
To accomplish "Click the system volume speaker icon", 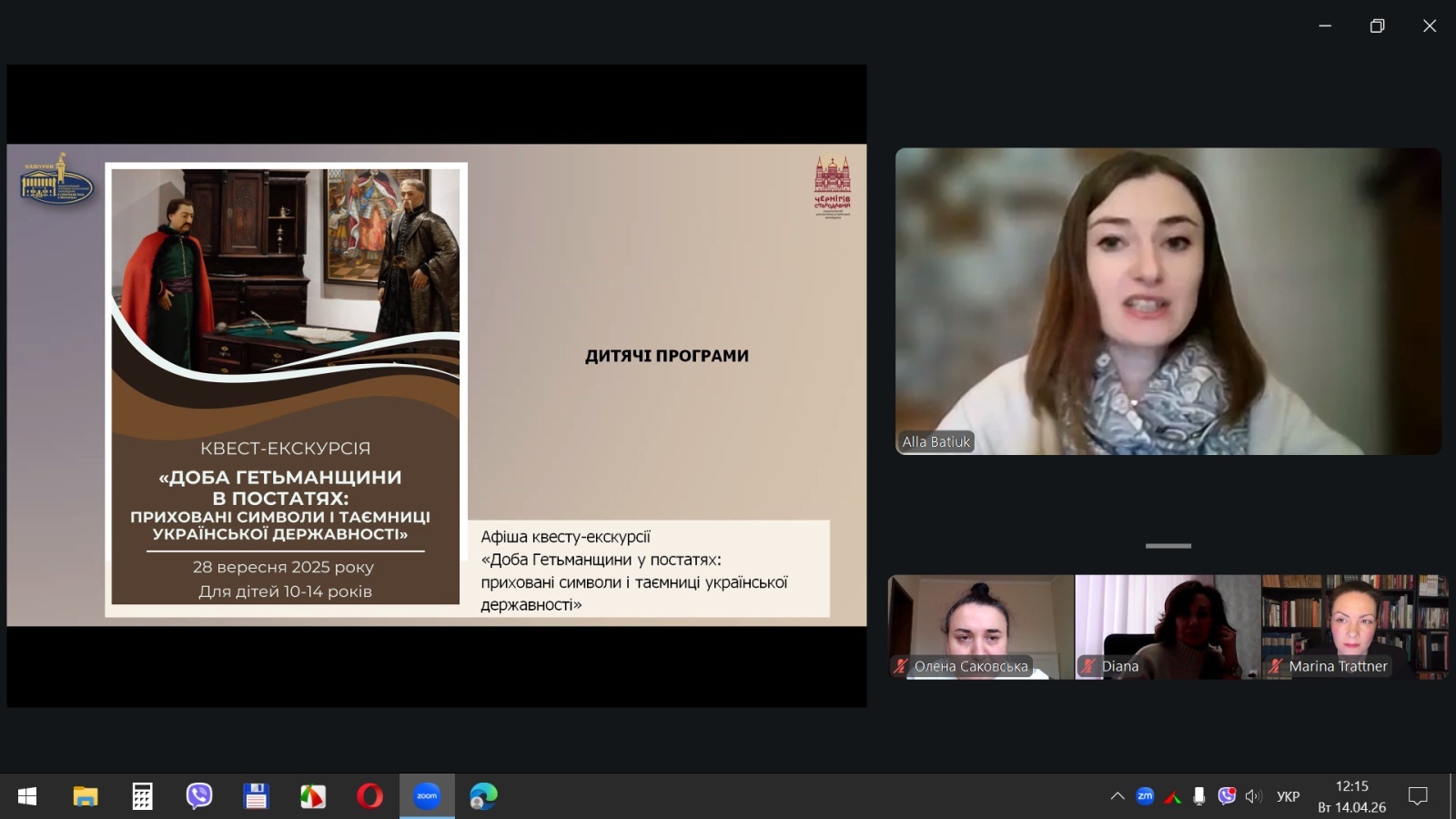I will click(1254, 796).
